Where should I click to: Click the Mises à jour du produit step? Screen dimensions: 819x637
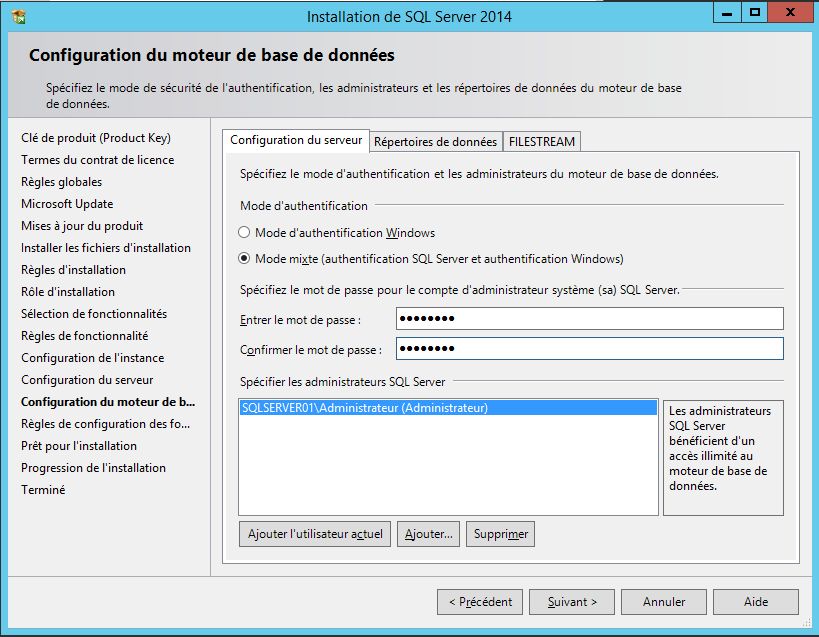click(82, 226)
